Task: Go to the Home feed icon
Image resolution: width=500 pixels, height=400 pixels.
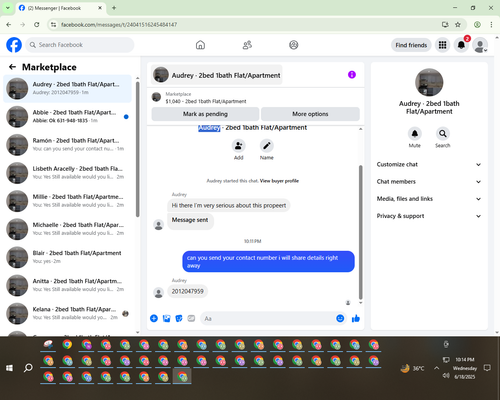Action: tap(200, 45)
